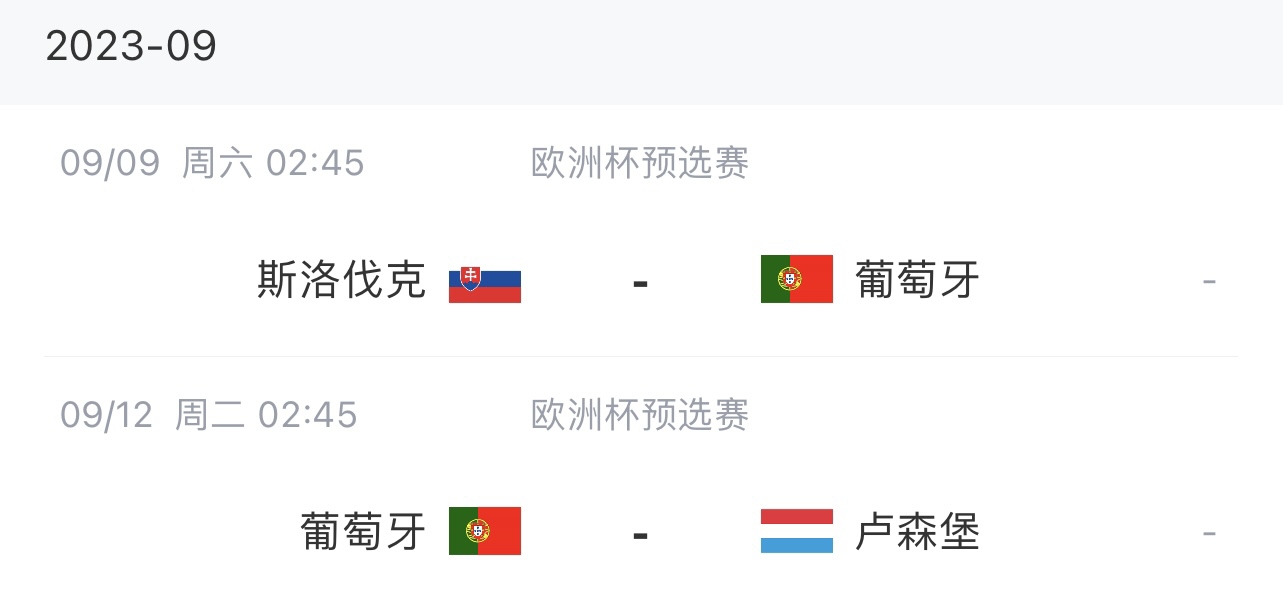Select the 2023-09 month header

pos(131,46)
